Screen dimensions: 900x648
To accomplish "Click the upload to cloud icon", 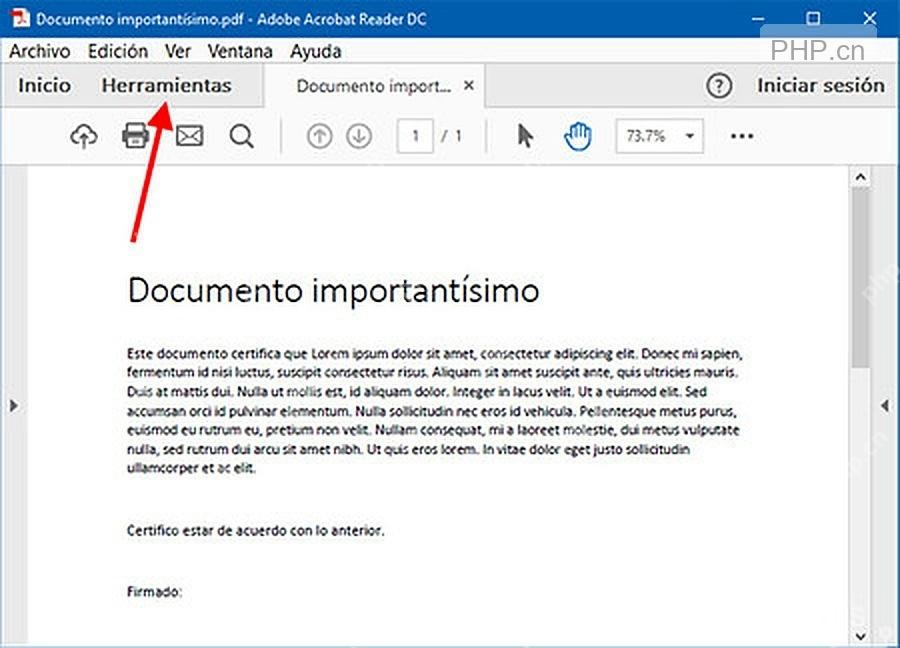I will tap(84, 137).
